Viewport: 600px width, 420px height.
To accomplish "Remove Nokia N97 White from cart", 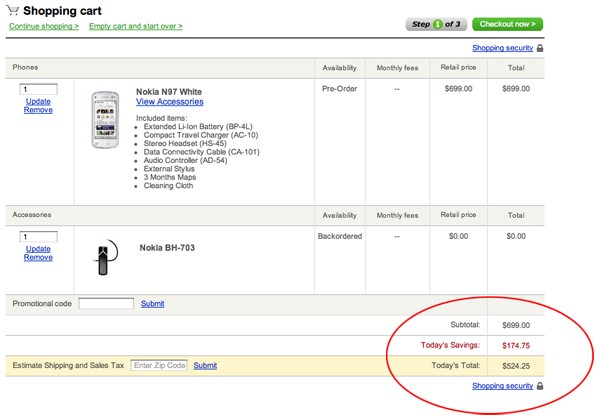I will pos(38,110).
